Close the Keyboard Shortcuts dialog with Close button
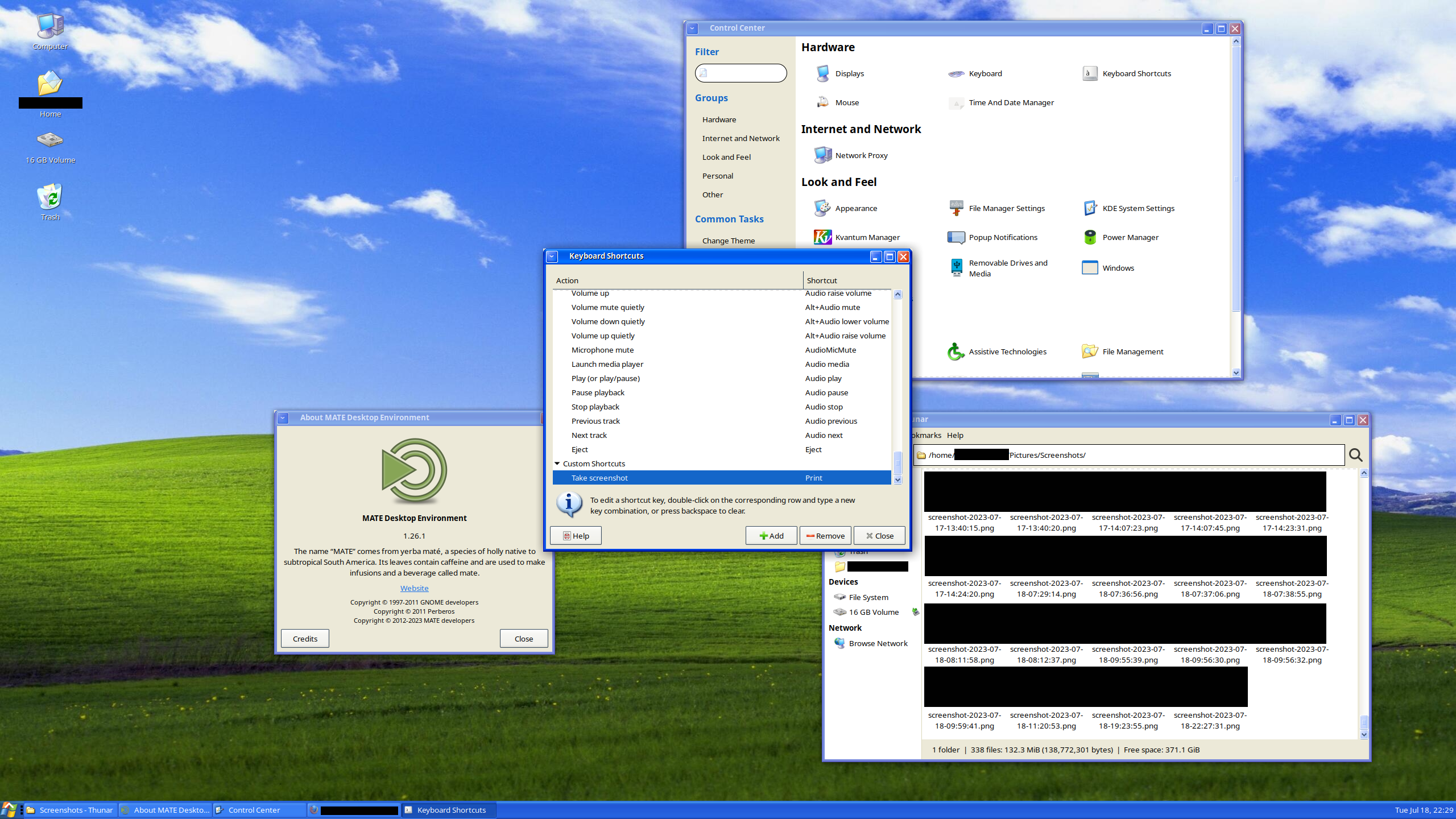The image size is (1456, 819). pos(879,536)
